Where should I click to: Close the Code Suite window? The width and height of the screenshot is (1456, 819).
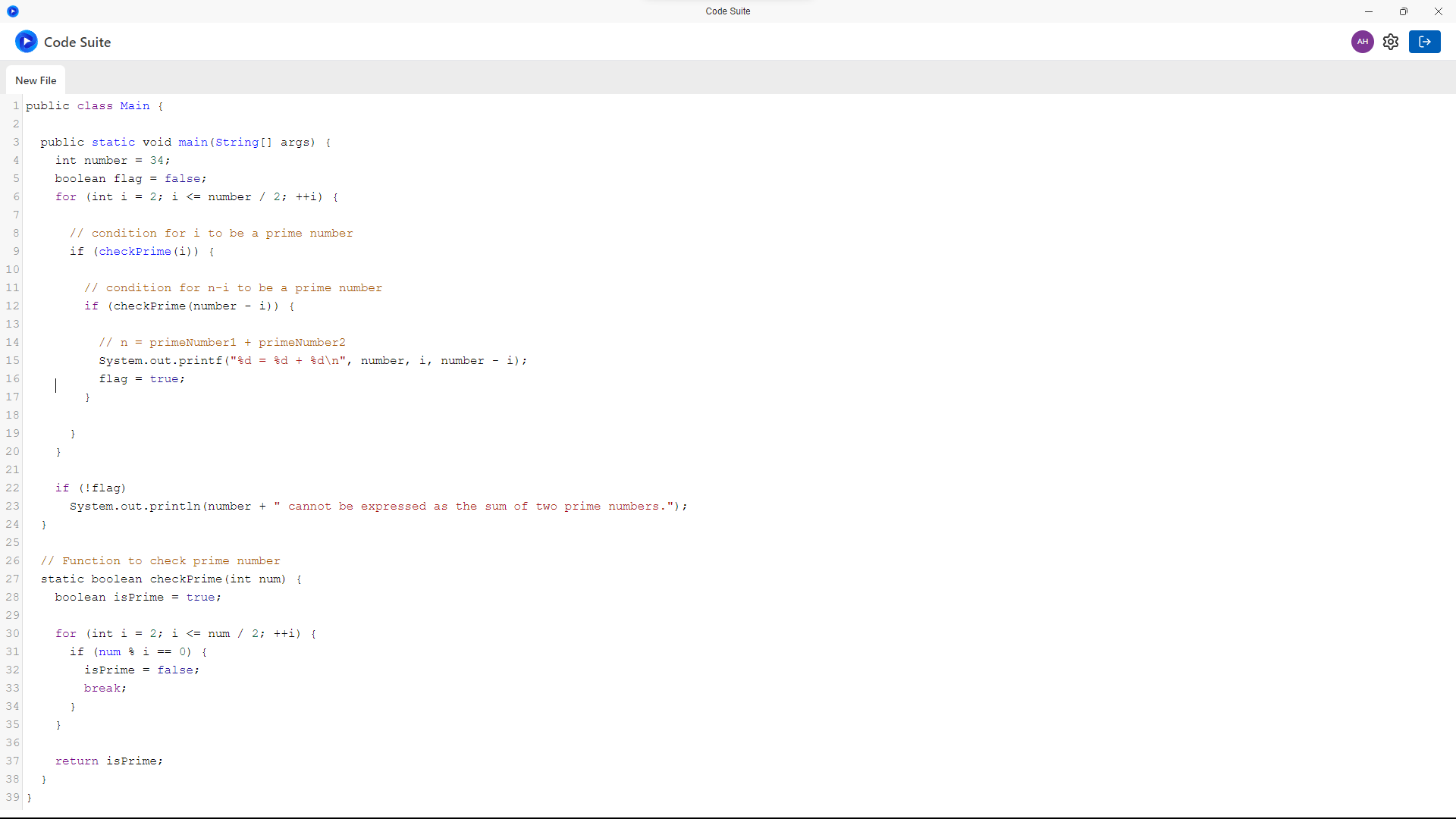pos(1439,11)
